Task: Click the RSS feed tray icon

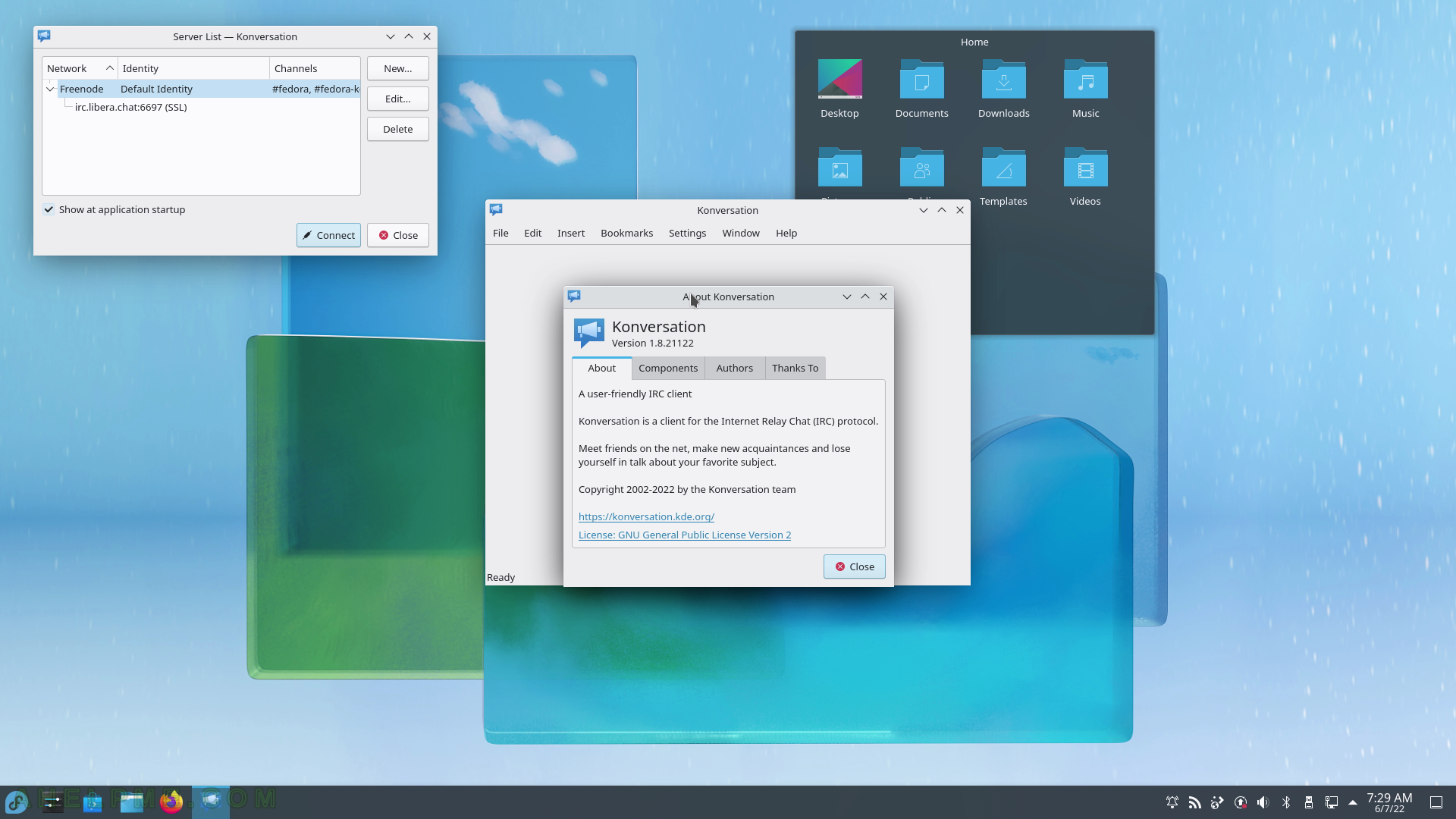Action: pyautogui.click(x=1195, y=802)
